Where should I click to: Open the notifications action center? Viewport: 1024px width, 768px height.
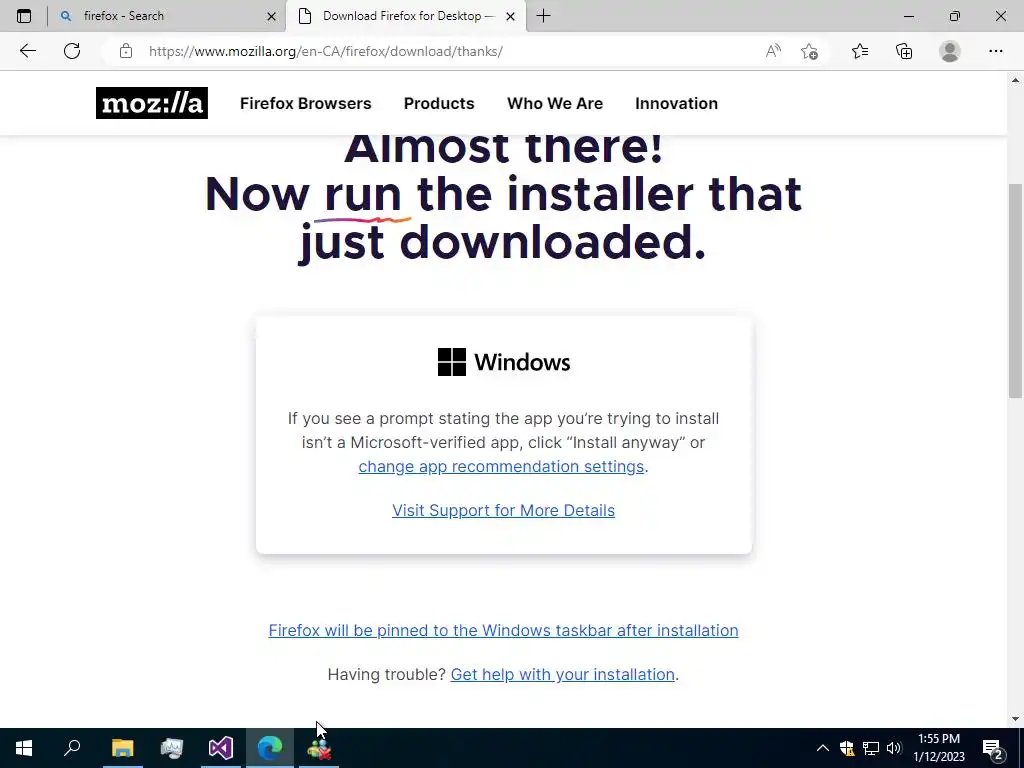click(x=993, y=748)
